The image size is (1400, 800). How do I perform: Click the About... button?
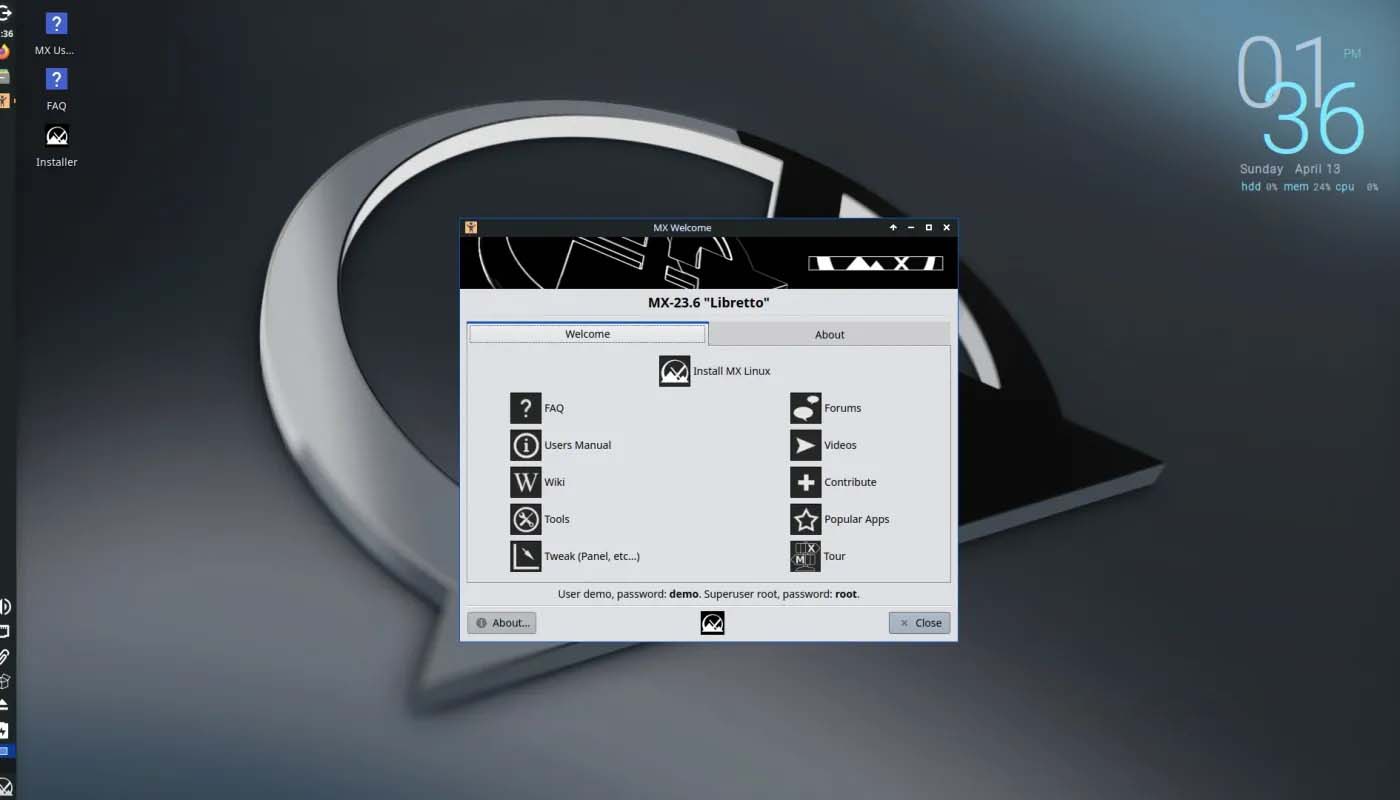point(501,623)
